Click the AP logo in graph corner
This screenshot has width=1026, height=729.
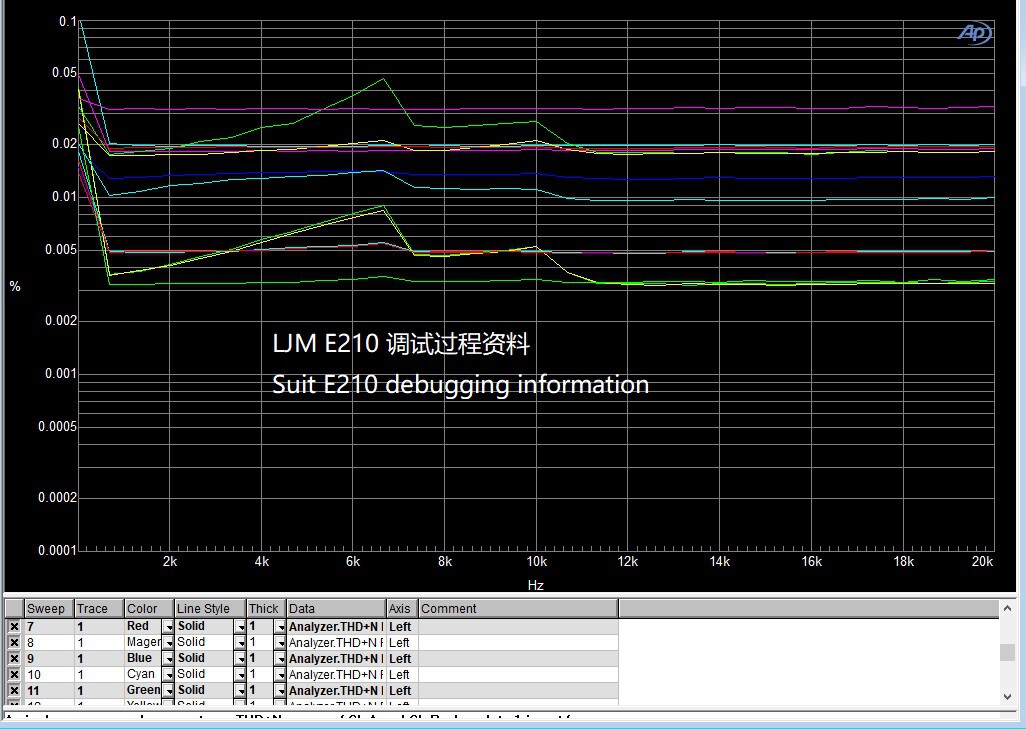coord(974,33)
